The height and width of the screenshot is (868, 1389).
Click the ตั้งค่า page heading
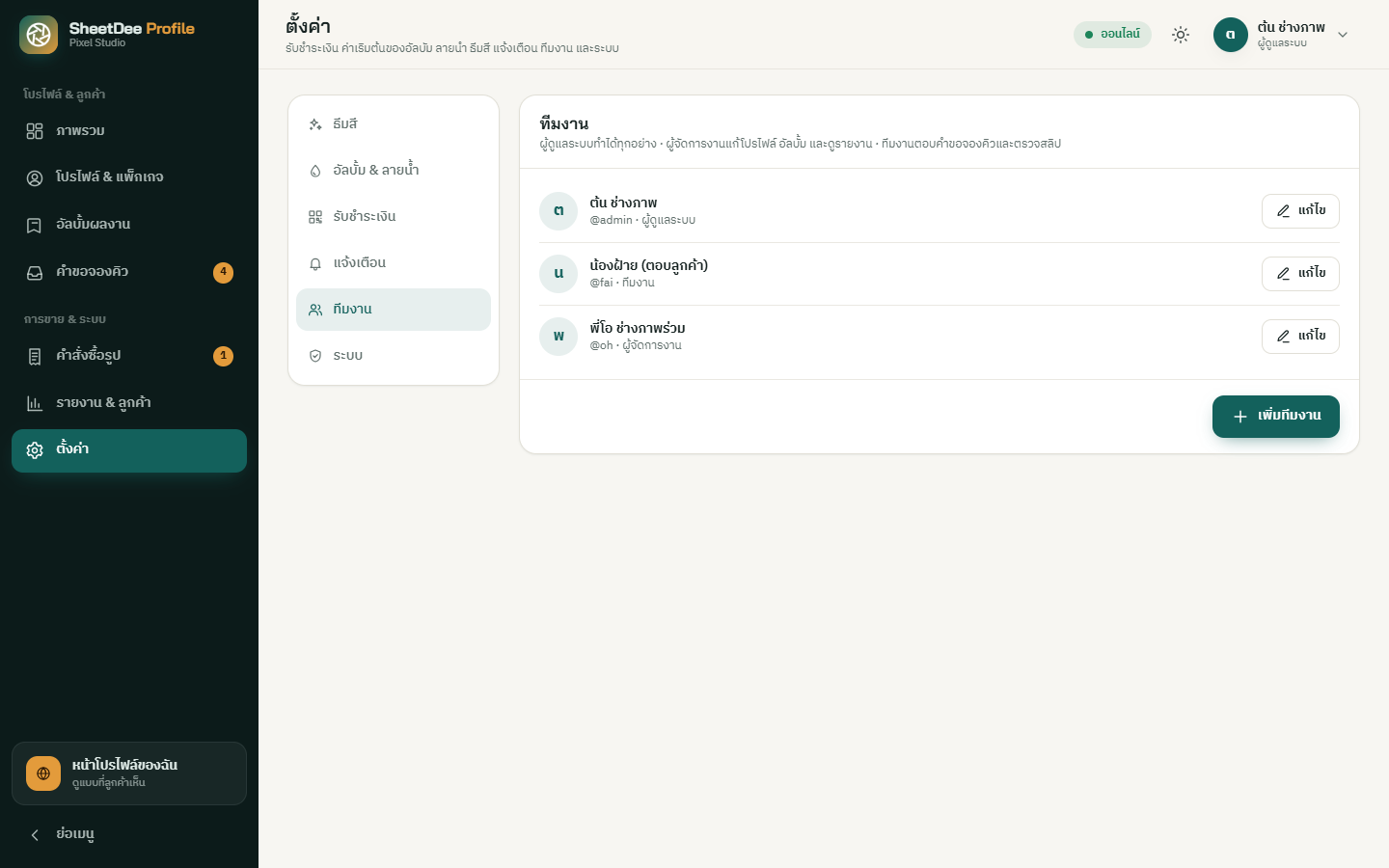click(x=309, y=26)
